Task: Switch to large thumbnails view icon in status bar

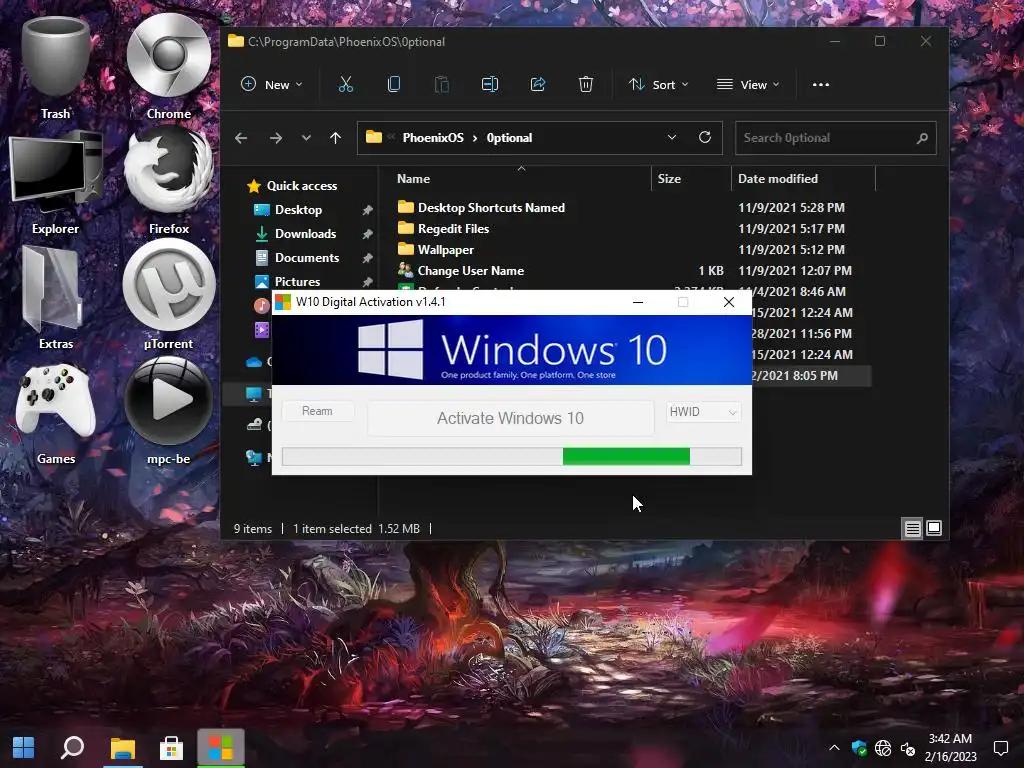Action: [934, 528]
